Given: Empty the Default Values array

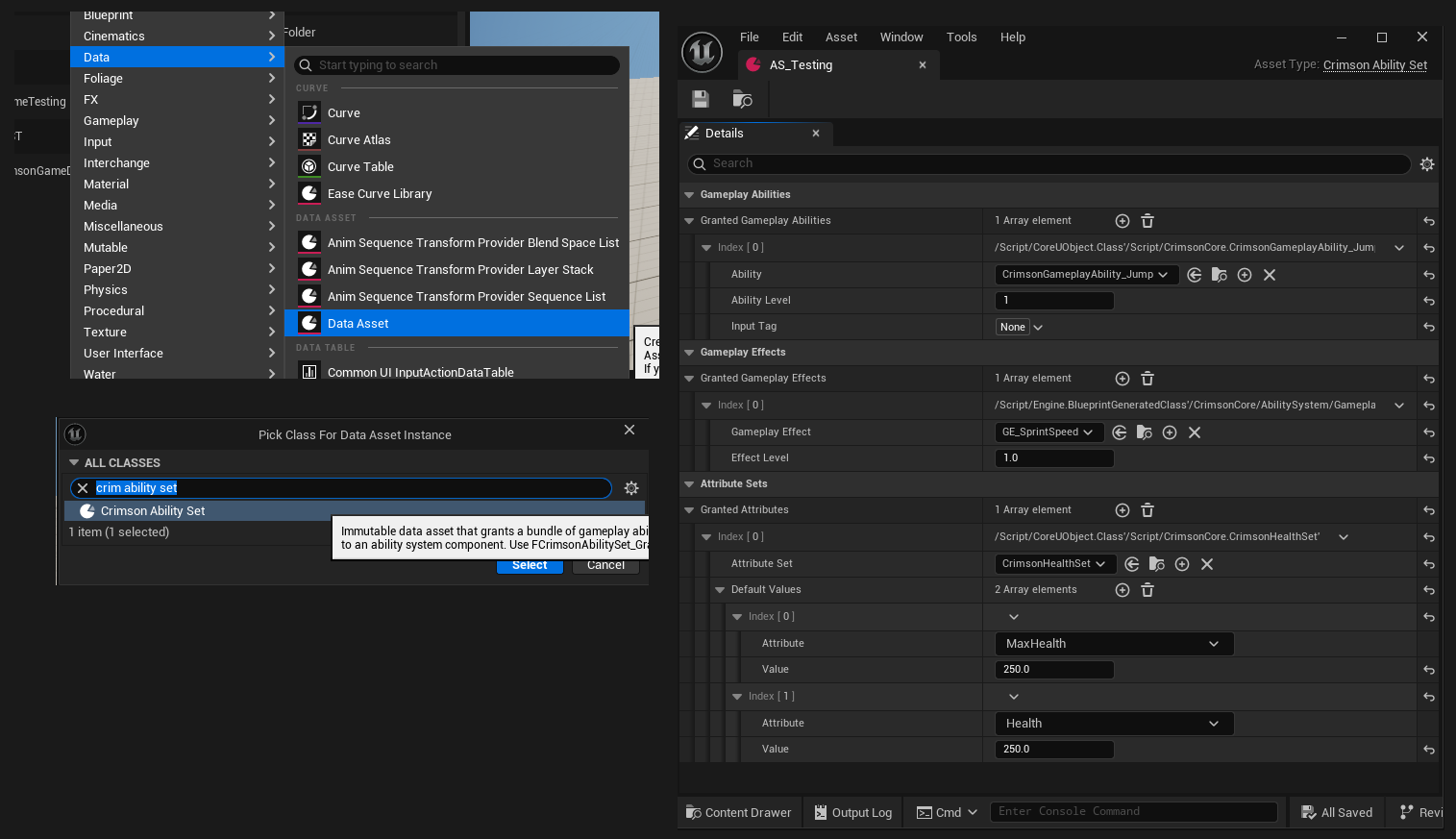Looking at the screenshot, I should coord(1148,590).
